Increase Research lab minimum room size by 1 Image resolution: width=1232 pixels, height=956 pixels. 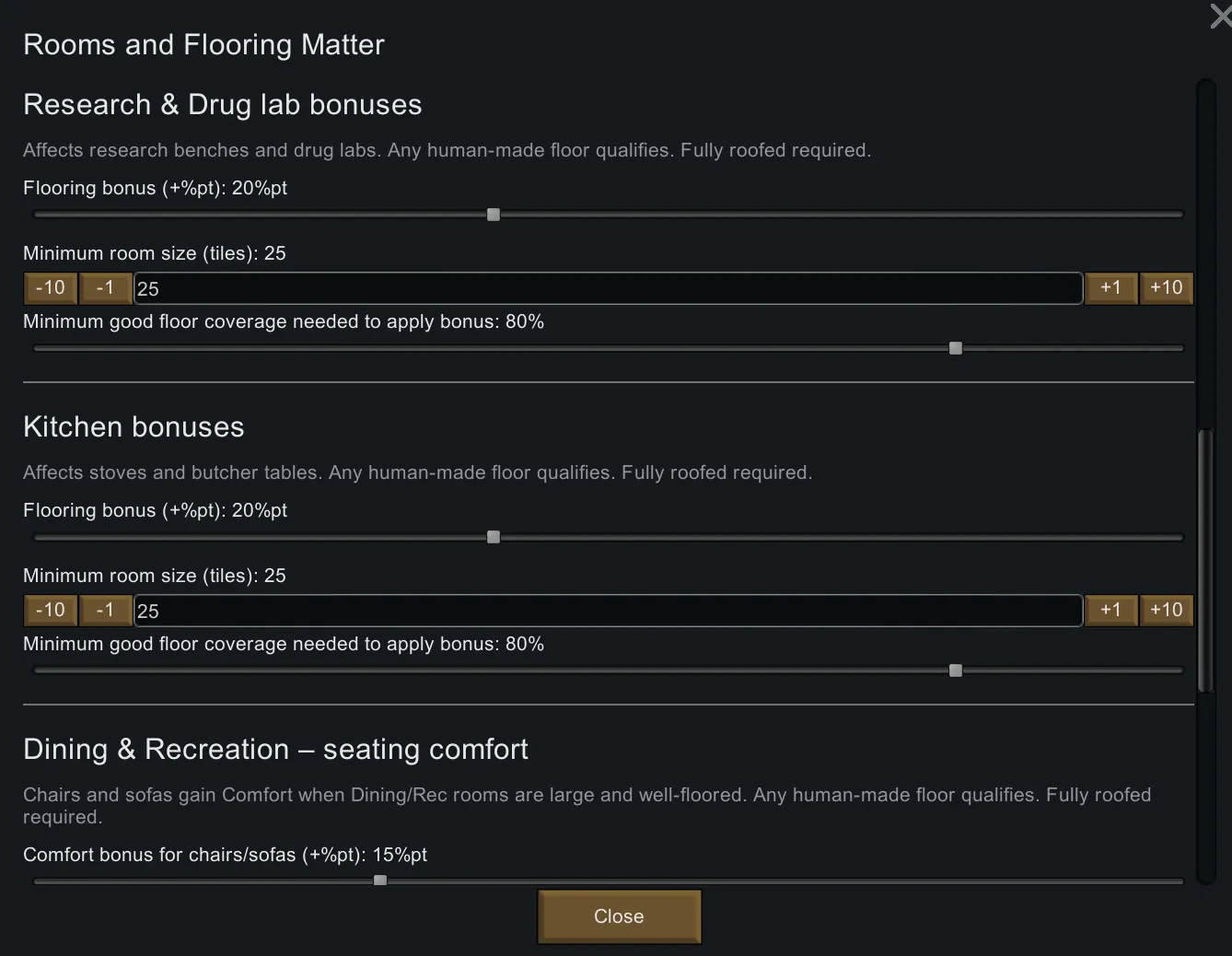point(1110,288)
